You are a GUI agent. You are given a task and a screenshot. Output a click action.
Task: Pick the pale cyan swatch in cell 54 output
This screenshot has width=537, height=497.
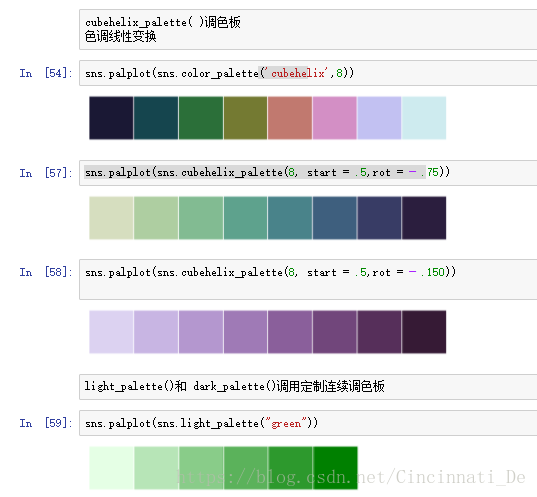[424, 118]
